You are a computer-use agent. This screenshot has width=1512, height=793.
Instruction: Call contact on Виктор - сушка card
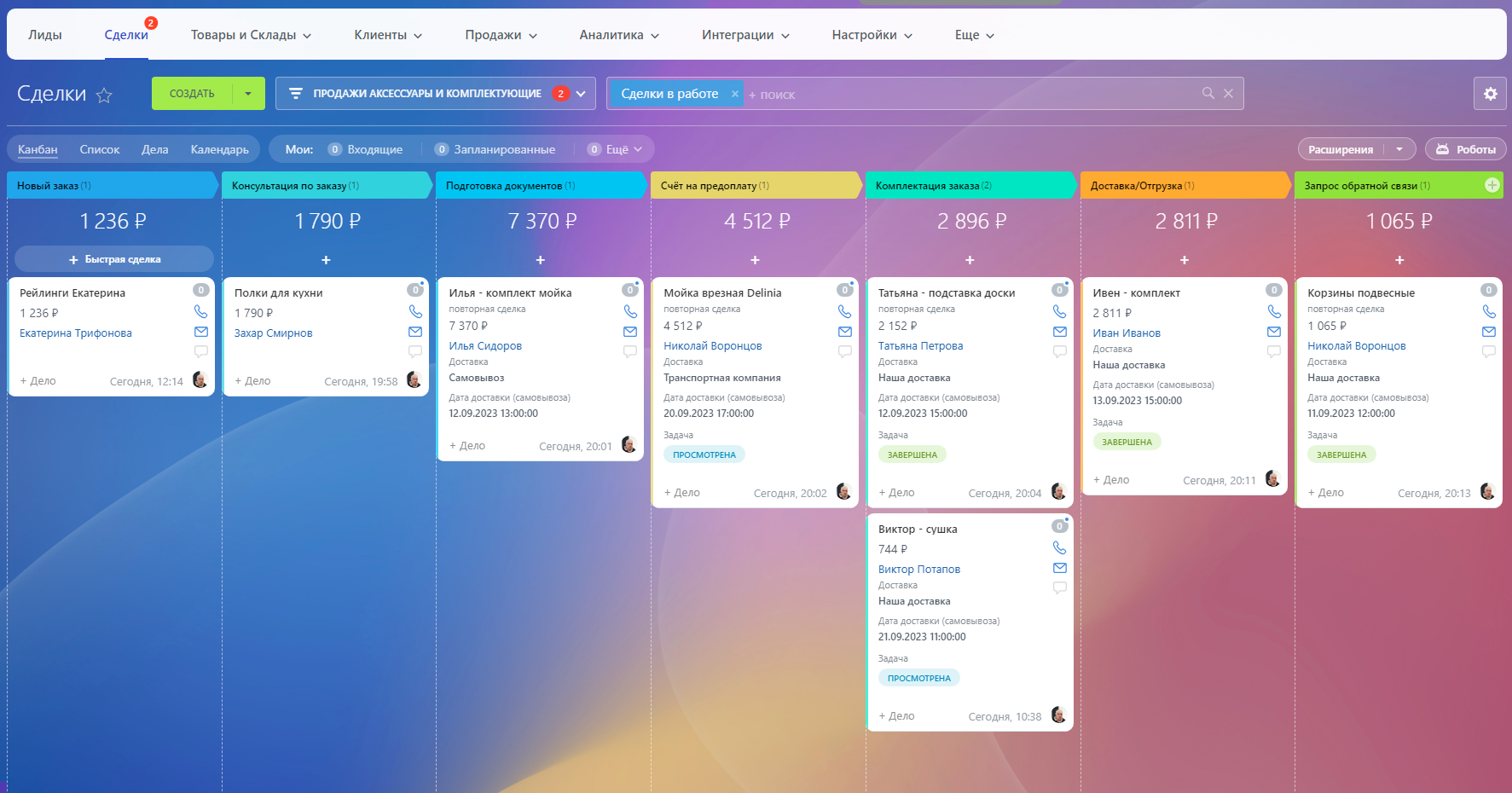click(x=1060, y=547)
